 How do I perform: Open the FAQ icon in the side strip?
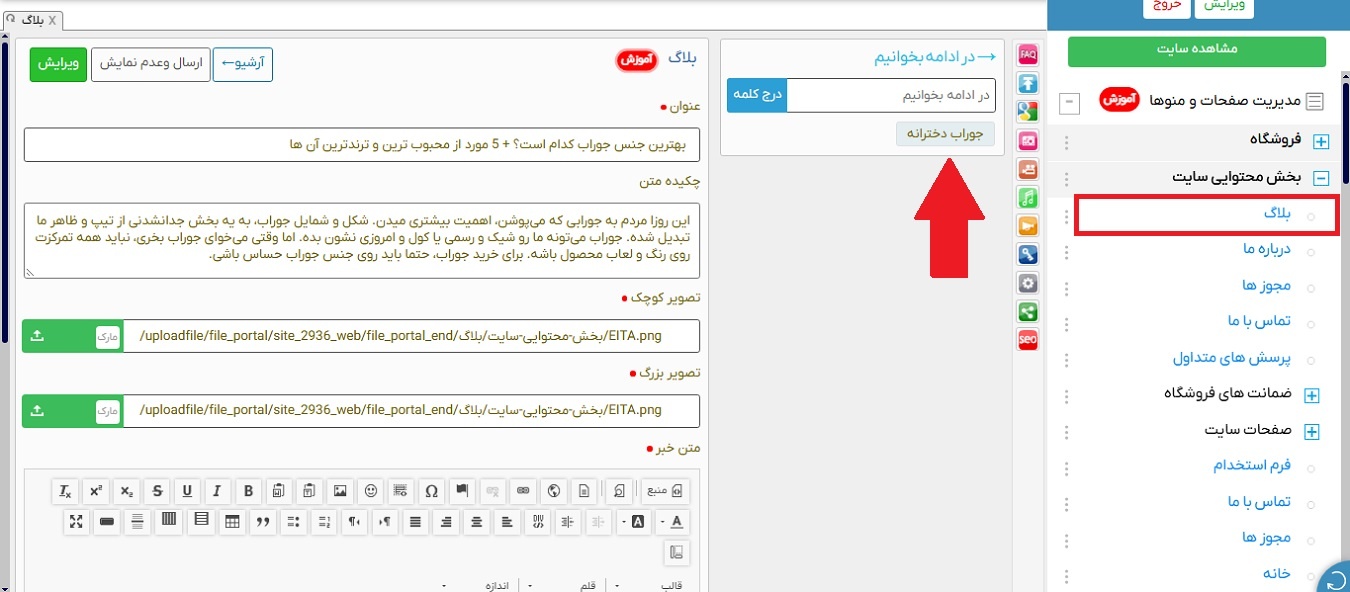[x=1027, y=55]
